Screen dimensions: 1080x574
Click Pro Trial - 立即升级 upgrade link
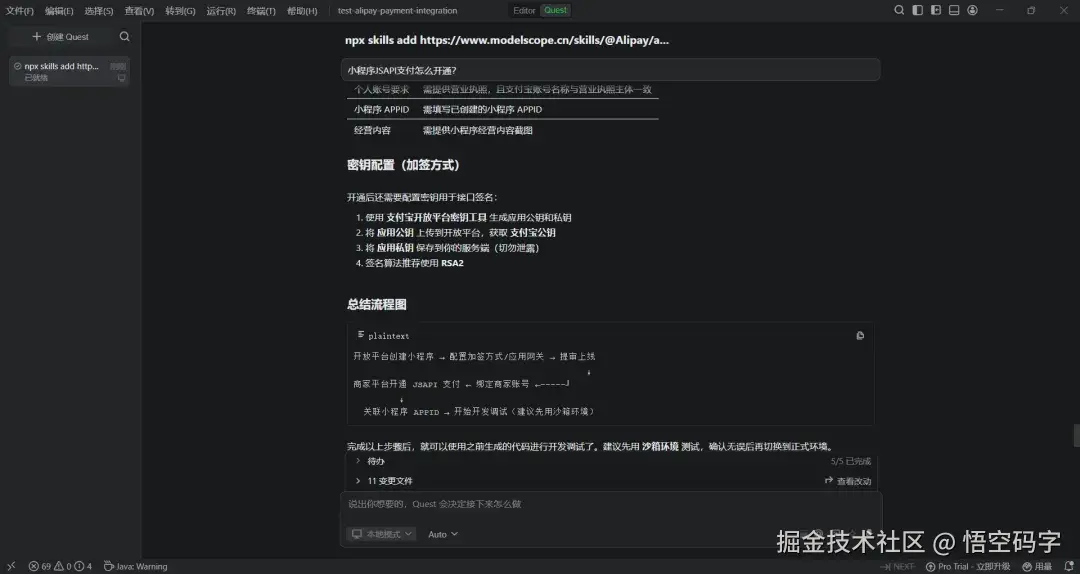[968, 566]
